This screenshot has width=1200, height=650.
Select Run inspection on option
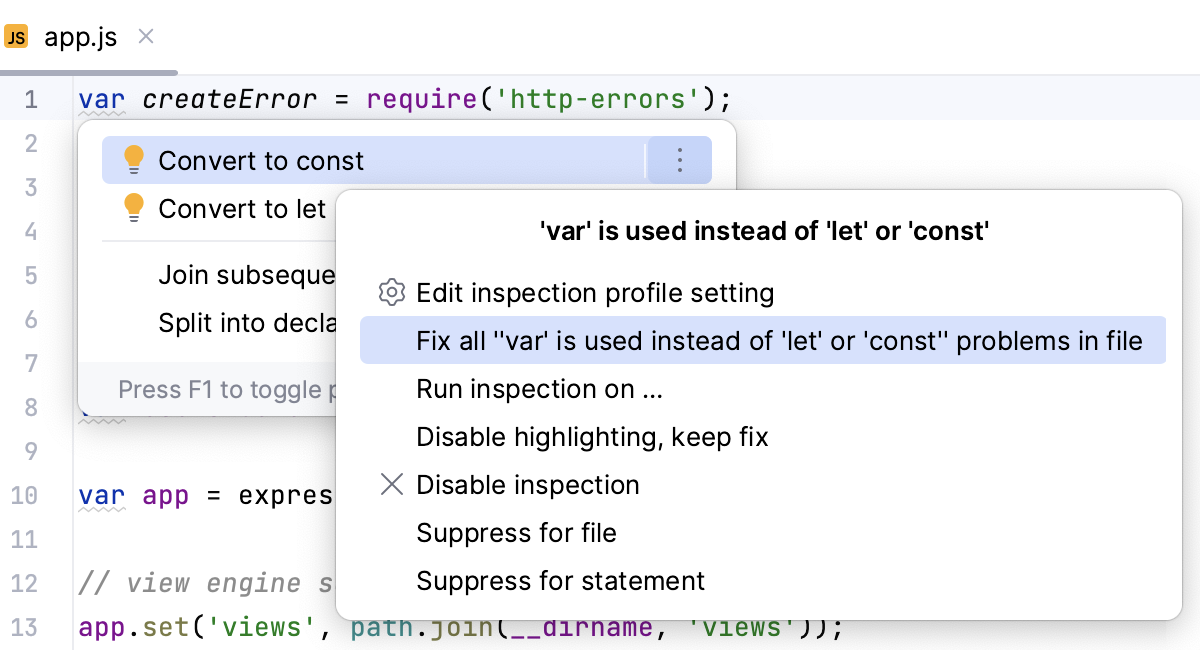click(539, 389)
